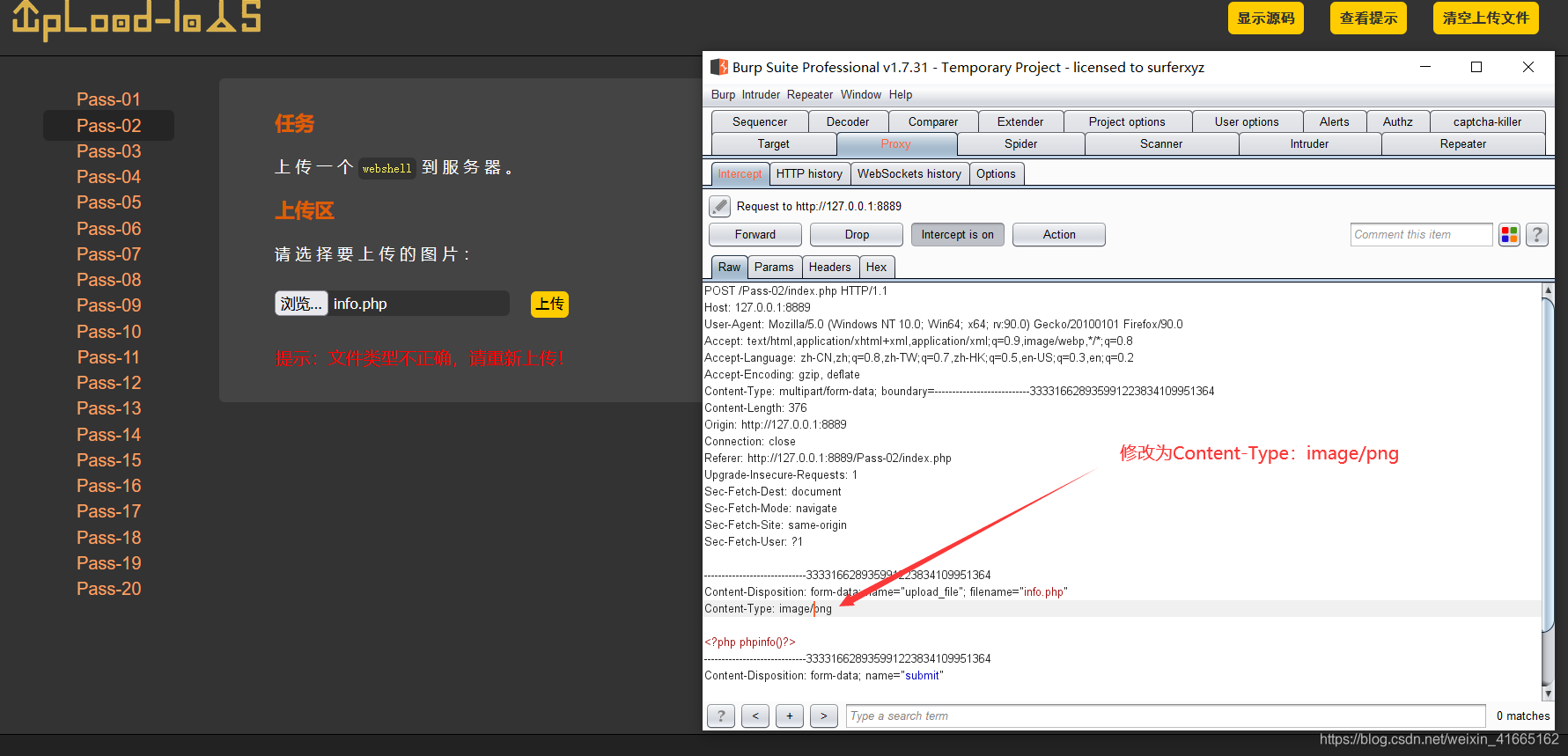Open the Action menu button

click(x=1059, y=234)
